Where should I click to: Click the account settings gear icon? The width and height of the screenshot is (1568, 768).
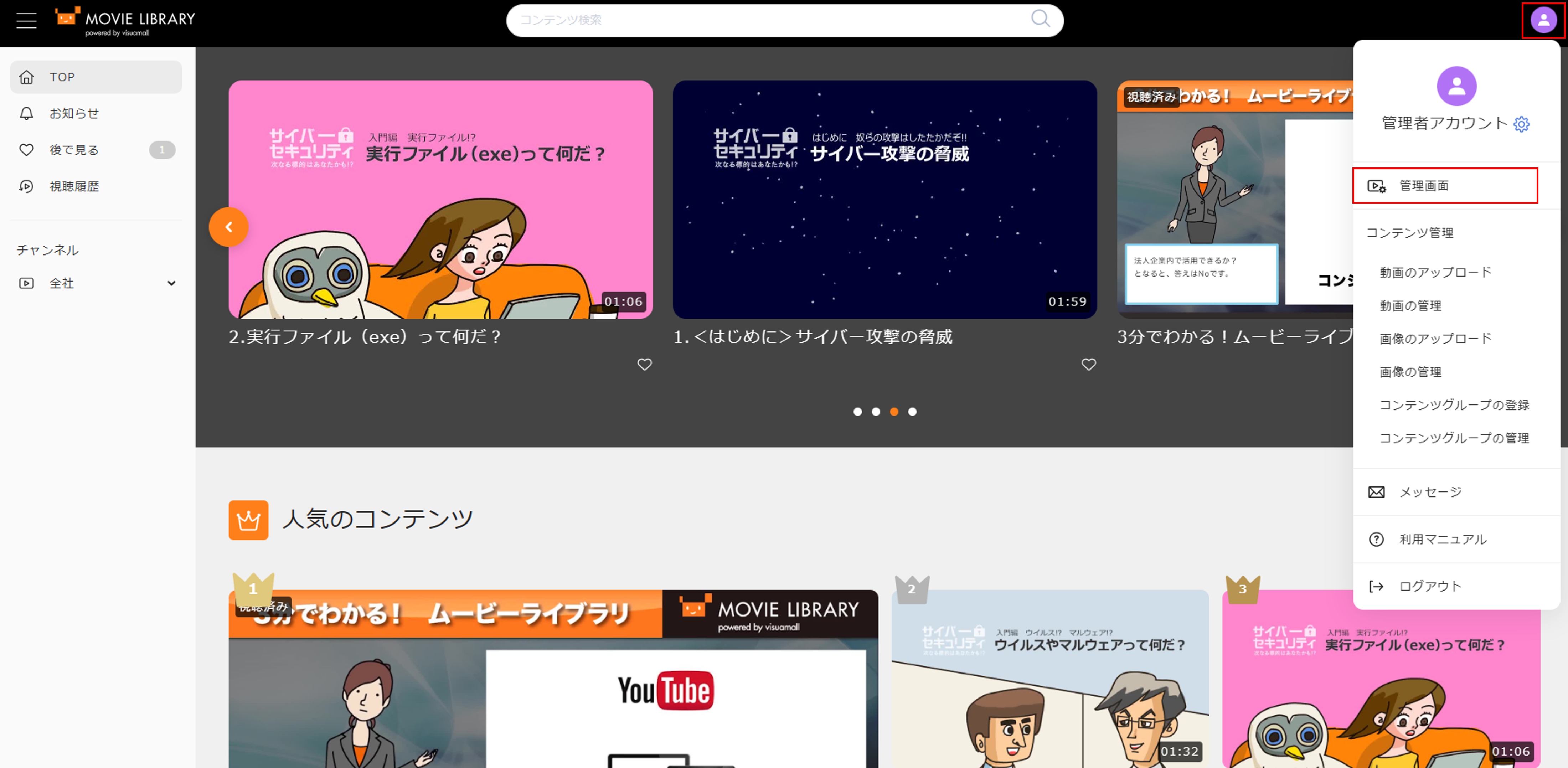pyautogui.click(x=1521, y=124)
